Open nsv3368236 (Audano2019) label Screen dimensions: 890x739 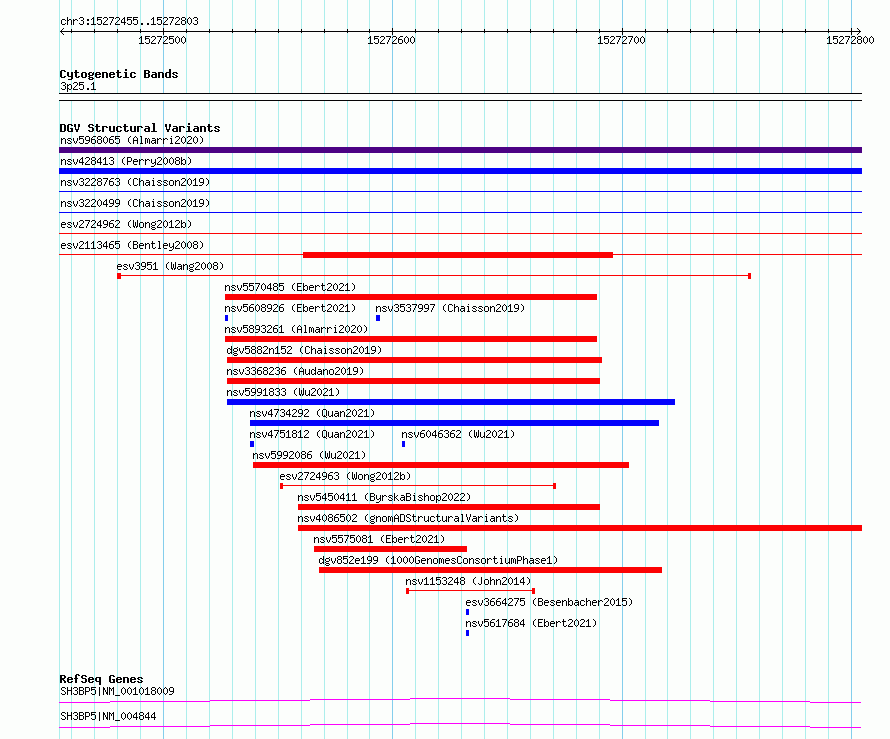click(295, 371)
